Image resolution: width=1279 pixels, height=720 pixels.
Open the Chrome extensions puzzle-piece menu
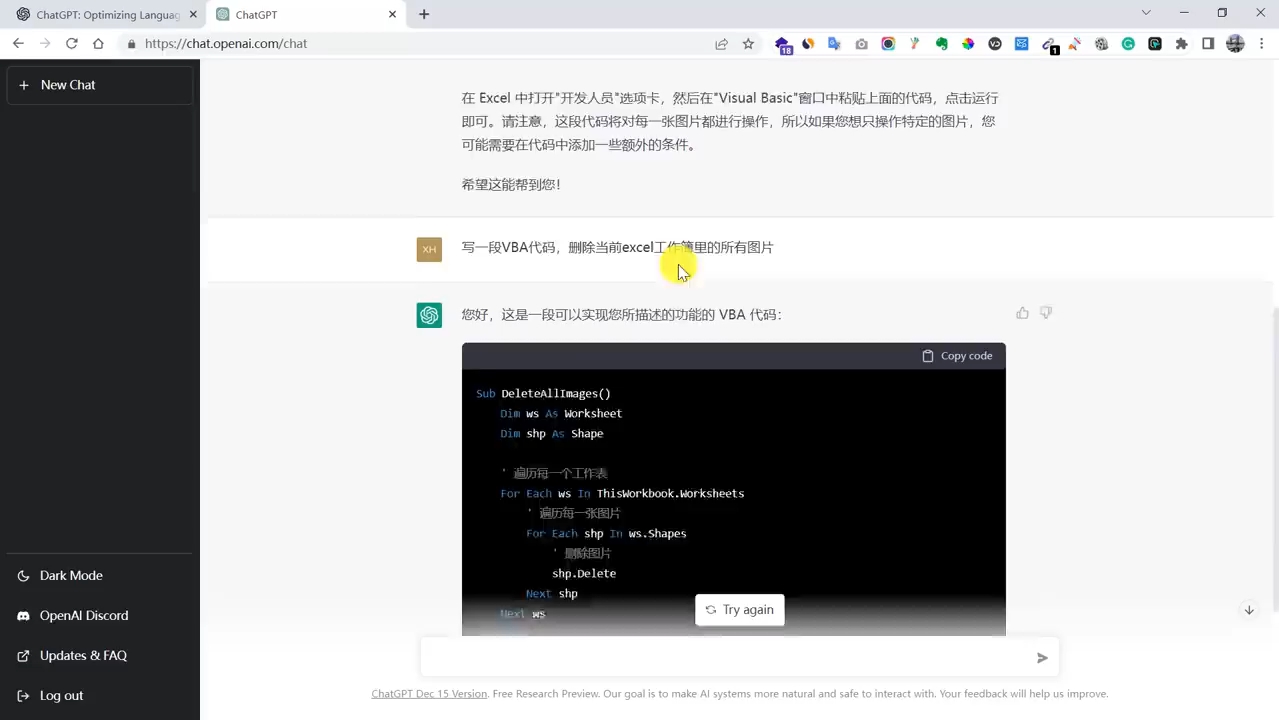tap(1181, 43)
